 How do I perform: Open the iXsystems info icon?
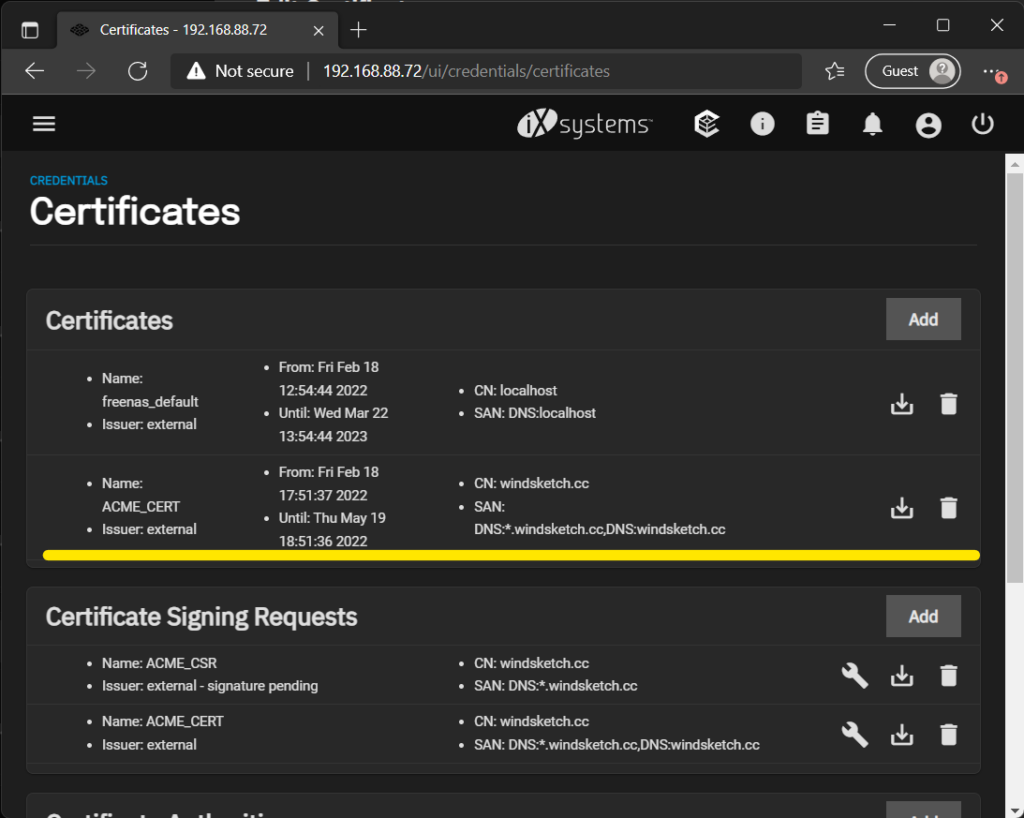tap(762, 123)
